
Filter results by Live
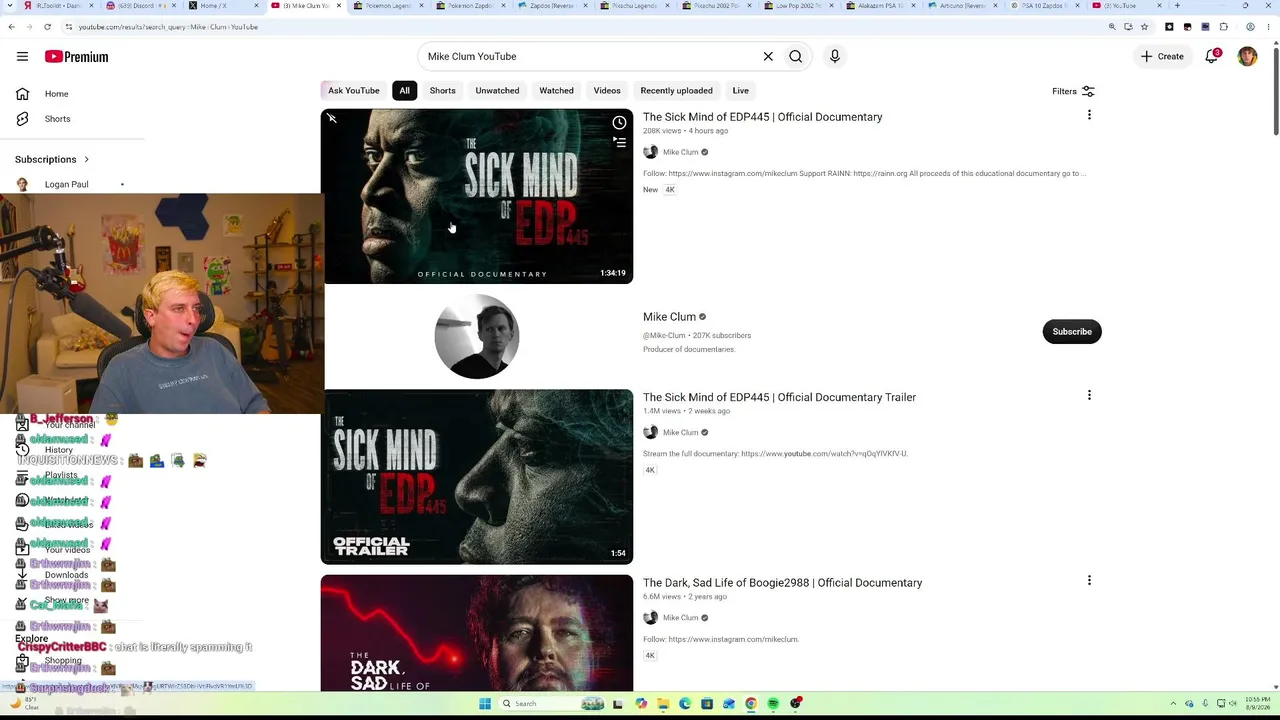(740, 91)
